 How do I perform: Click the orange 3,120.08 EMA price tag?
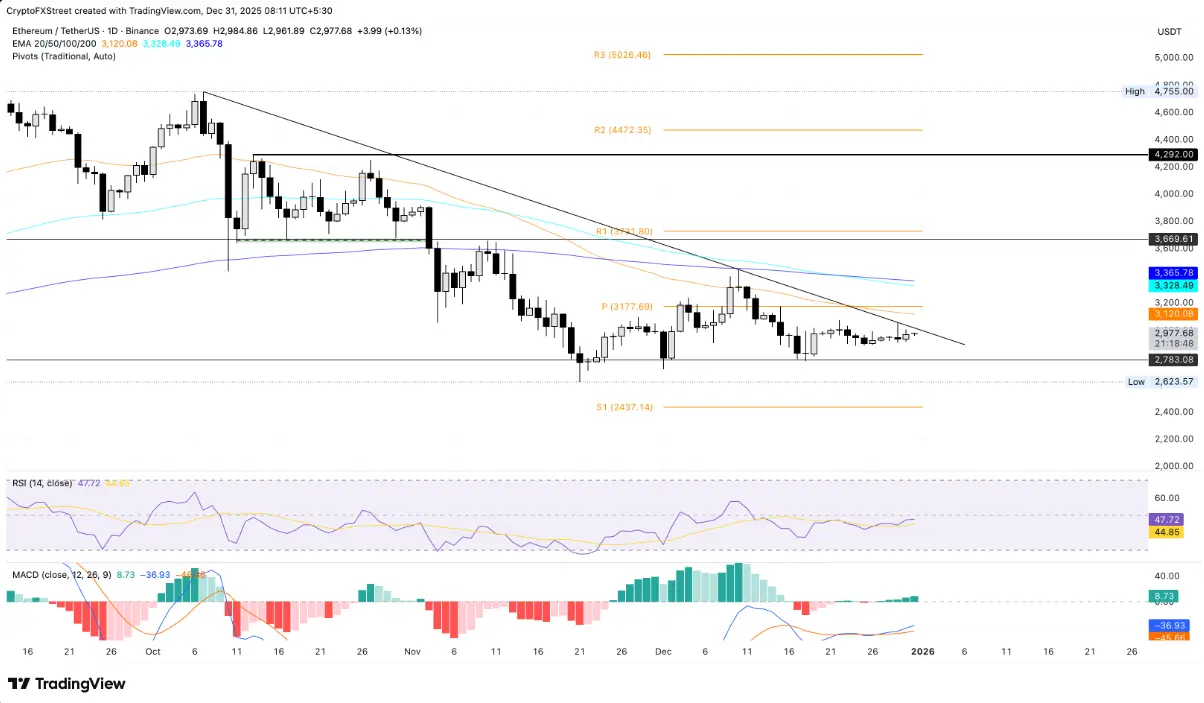(1174, 313)
